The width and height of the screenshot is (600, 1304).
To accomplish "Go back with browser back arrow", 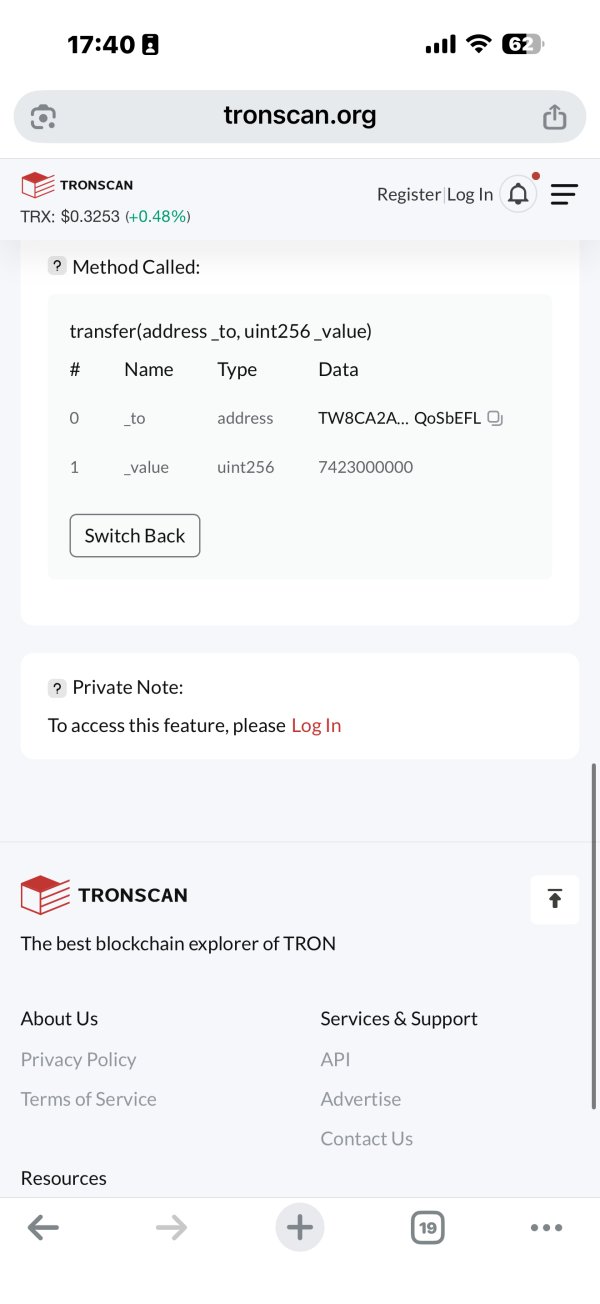I will (x=43, y=1228).
